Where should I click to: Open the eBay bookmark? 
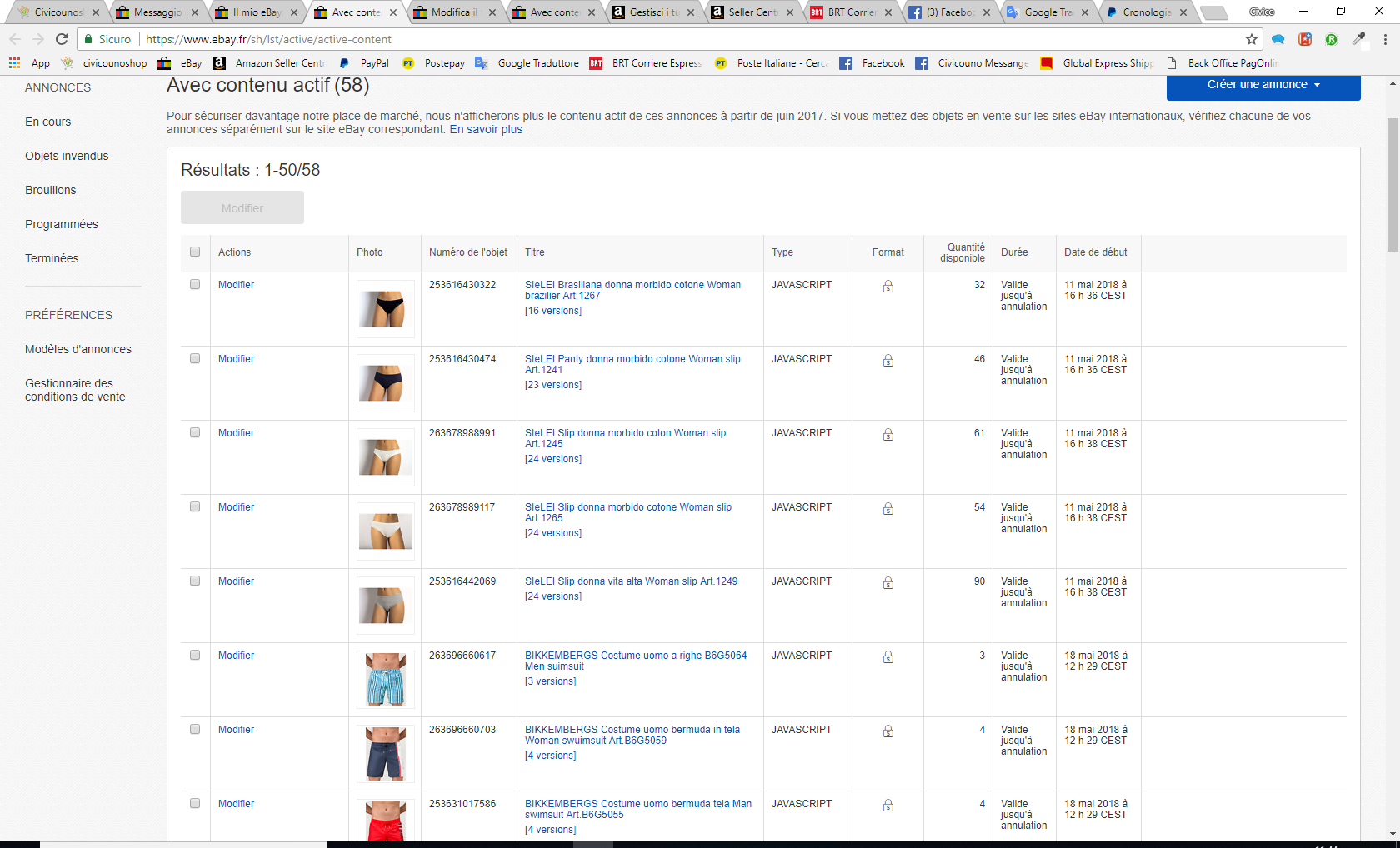180,63
